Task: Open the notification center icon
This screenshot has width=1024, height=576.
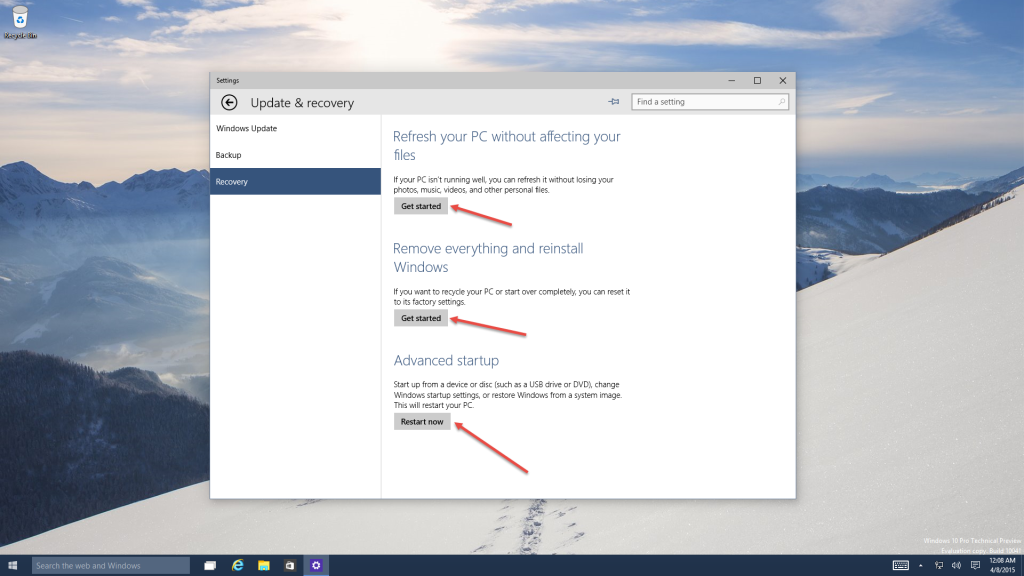Action: click(975, 566)
